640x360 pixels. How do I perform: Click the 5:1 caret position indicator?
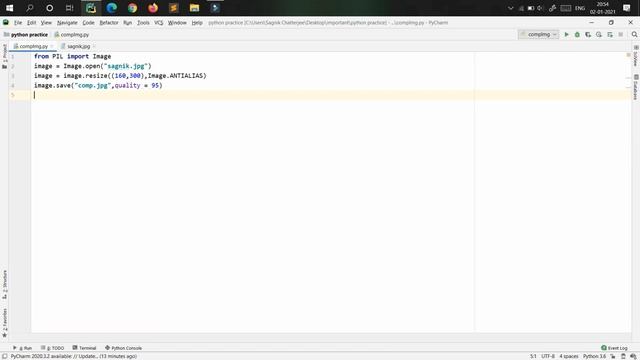tap(533, 356)
